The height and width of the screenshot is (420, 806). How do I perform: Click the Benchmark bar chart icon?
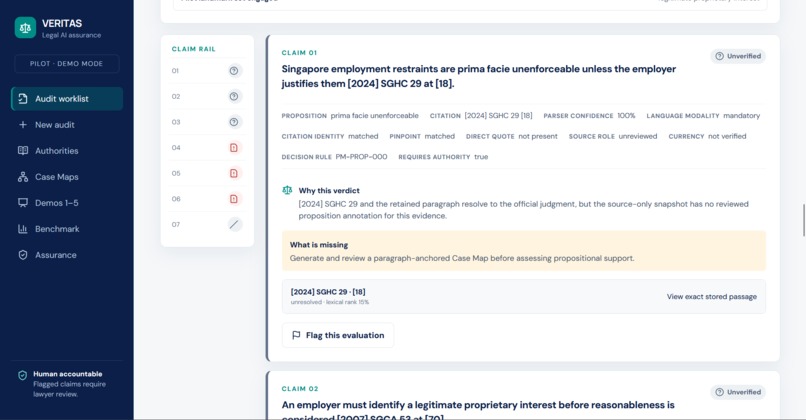tap(23, 229)
